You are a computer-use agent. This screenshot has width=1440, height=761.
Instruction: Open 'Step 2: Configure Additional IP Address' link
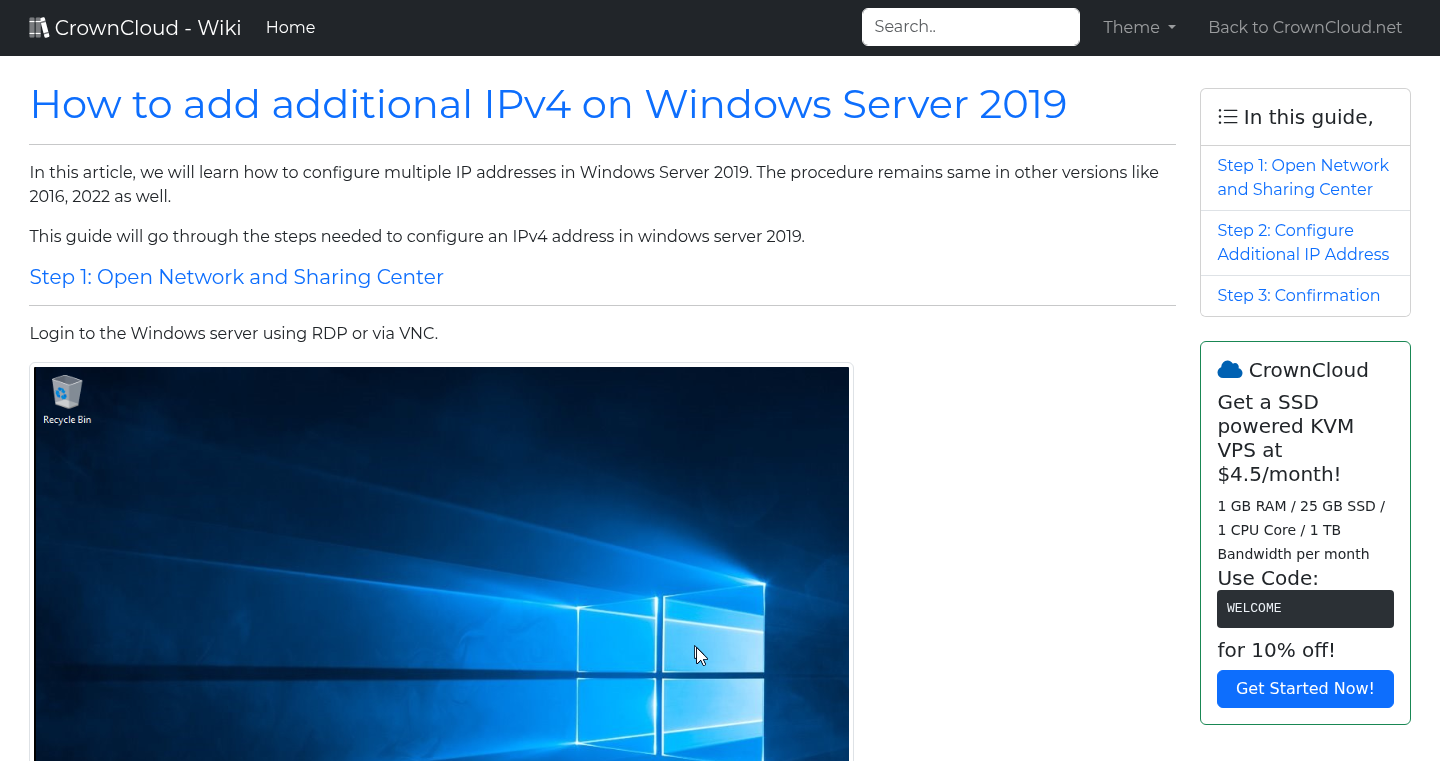1303,242
